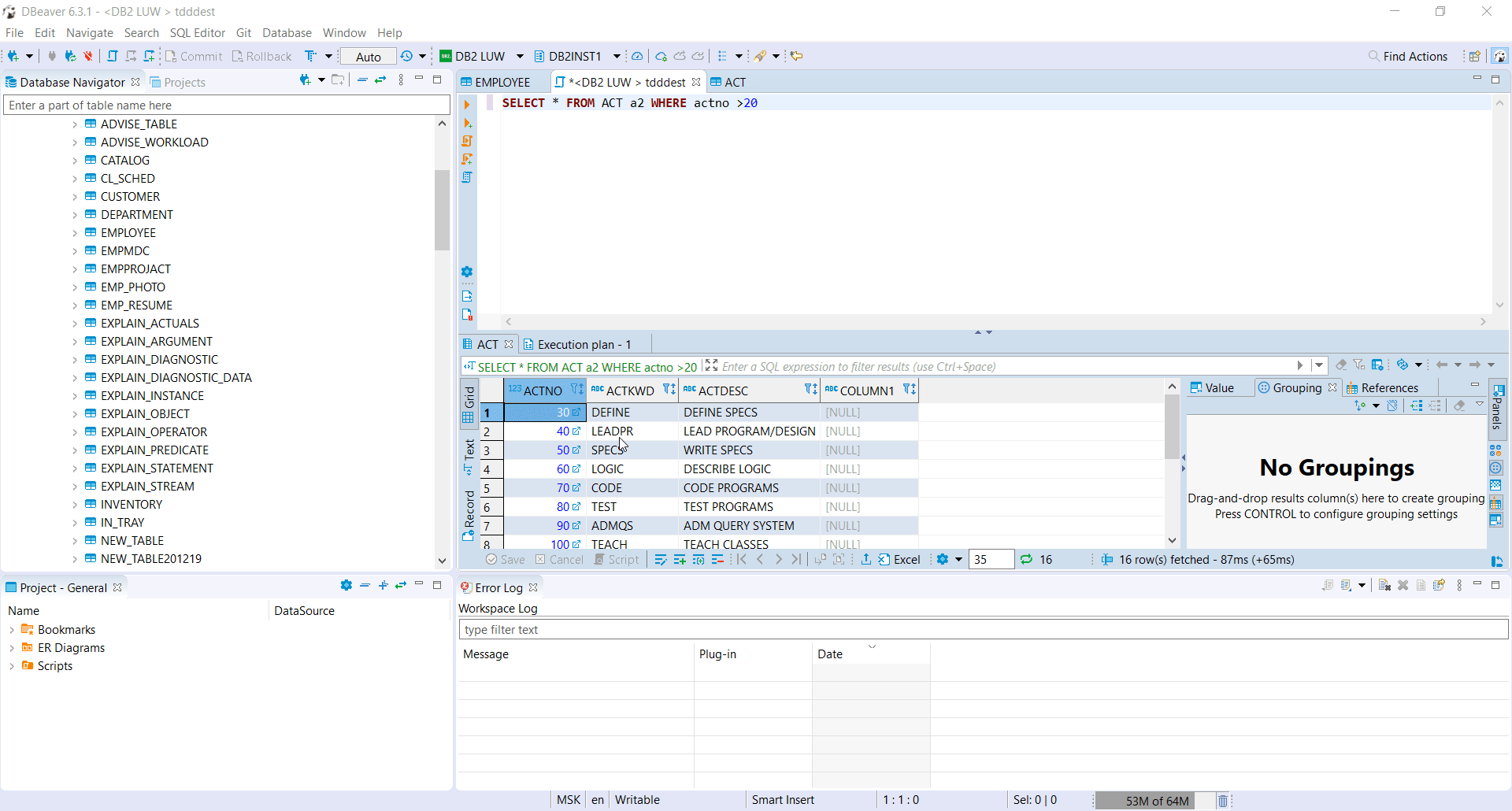The width and height of the screenshot is (1512, 811).
Task: Click the add row icon in results toolbar
Action: [680, 560]
